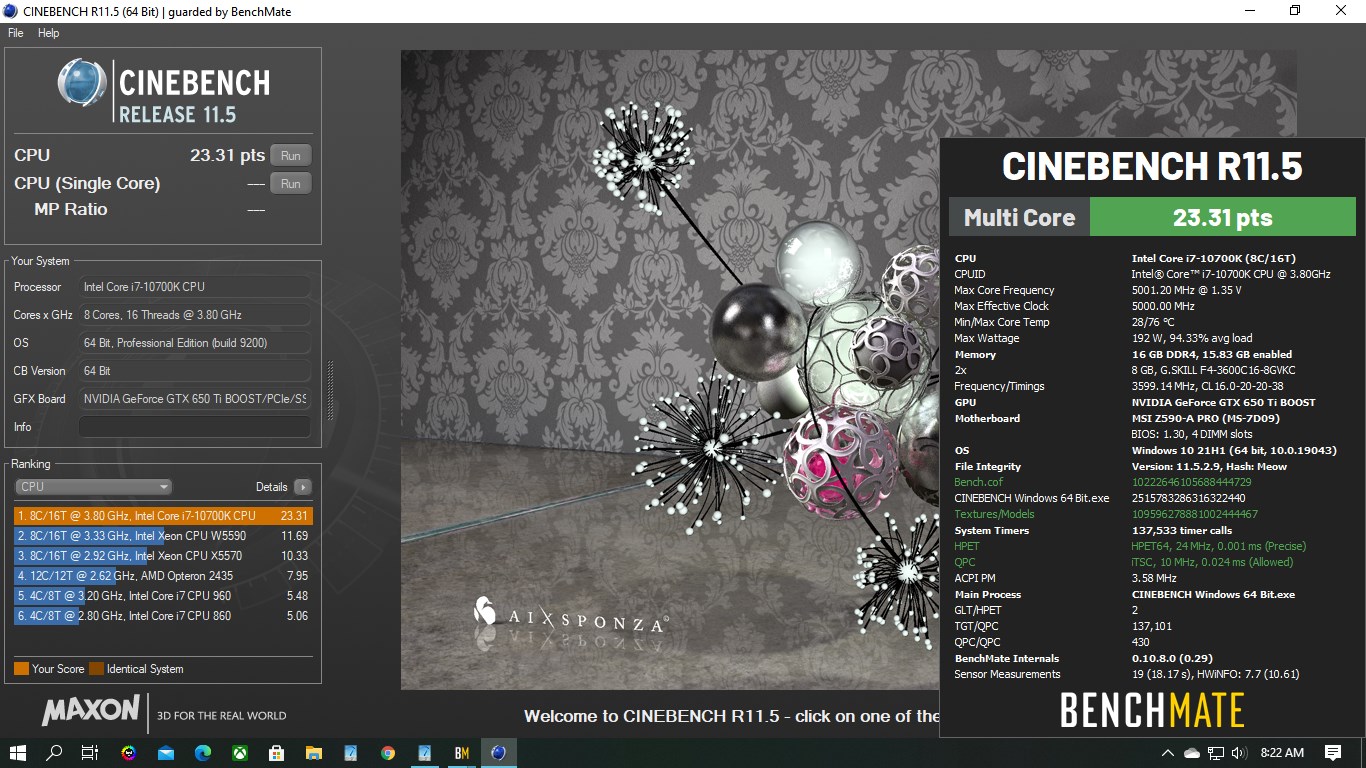Click the CB Version field showing 64 Bit
The width and height of the screenshot is (1366, 768).
tap(194, 371)
